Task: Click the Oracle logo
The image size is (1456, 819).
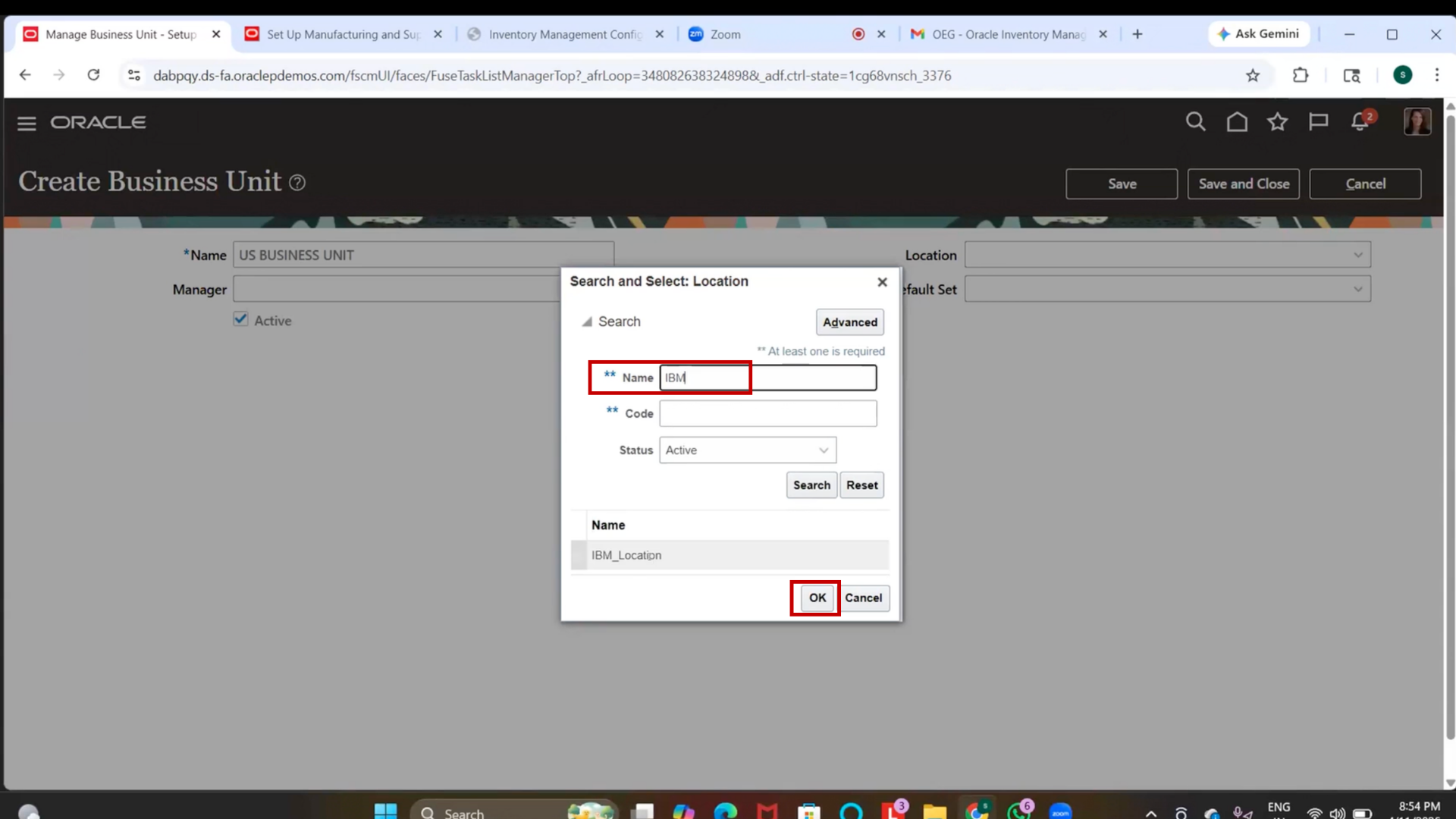Action: click(x=99, y=122)
